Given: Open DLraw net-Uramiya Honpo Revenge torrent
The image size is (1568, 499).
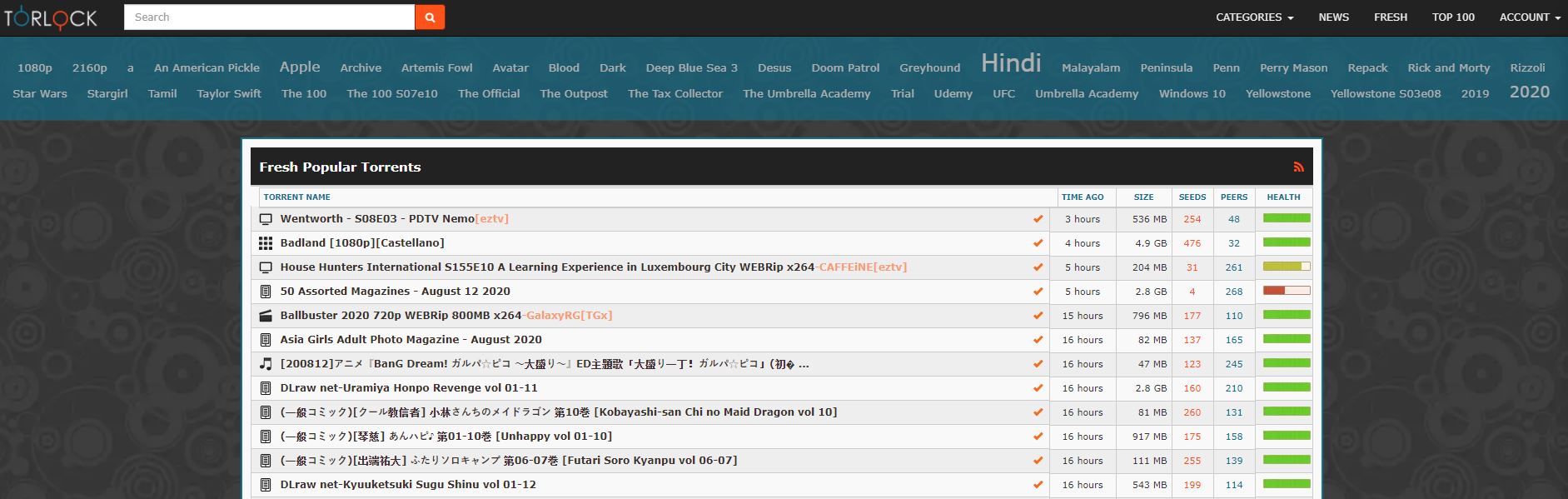Looking at the screenshot, I should 409,388.
